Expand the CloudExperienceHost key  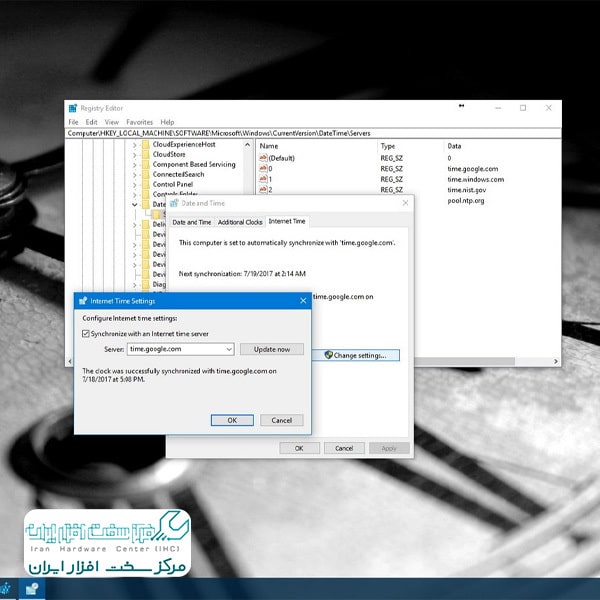pos(134,145)
